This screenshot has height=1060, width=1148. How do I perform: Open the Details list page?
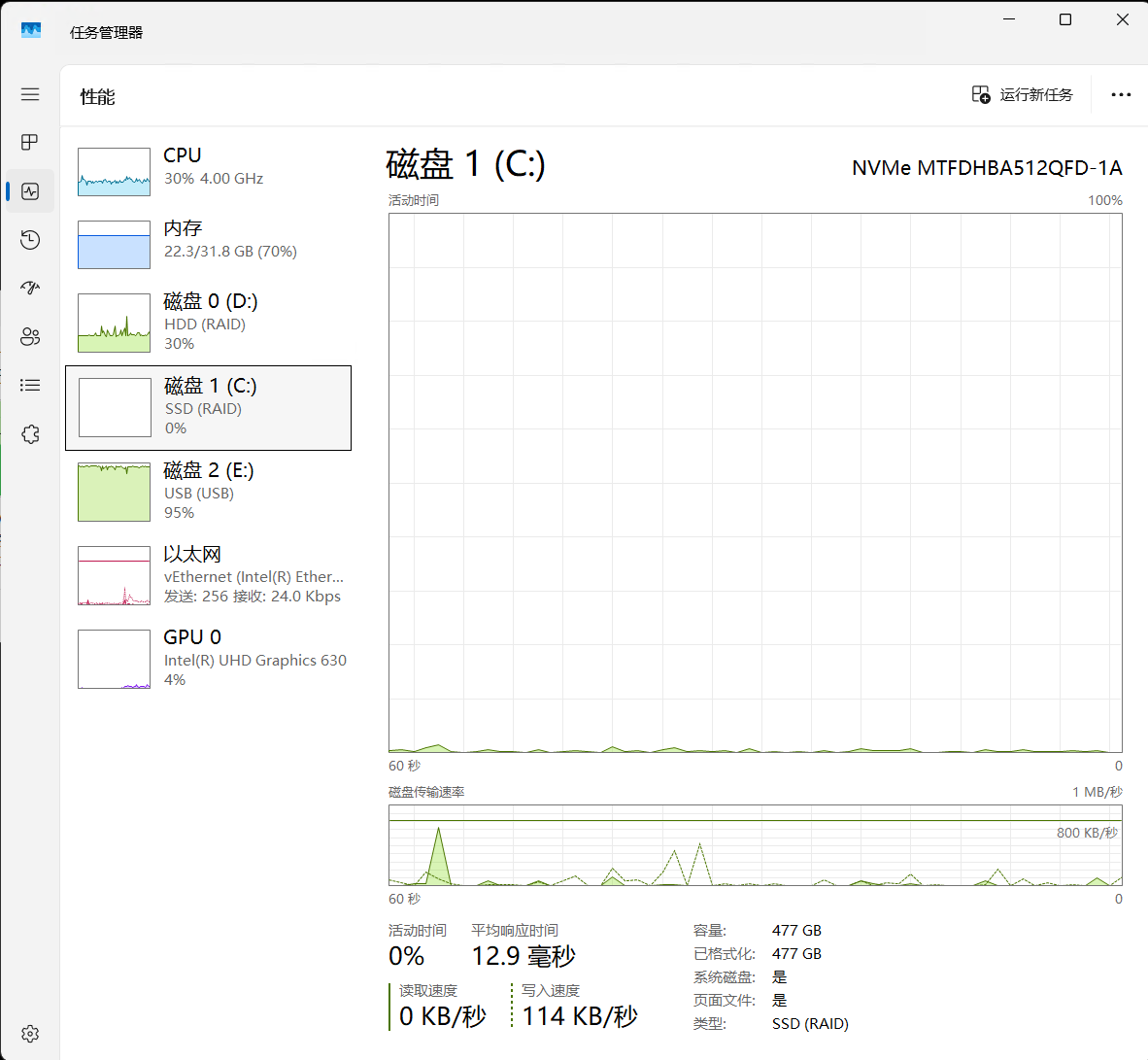coord(29,385)
